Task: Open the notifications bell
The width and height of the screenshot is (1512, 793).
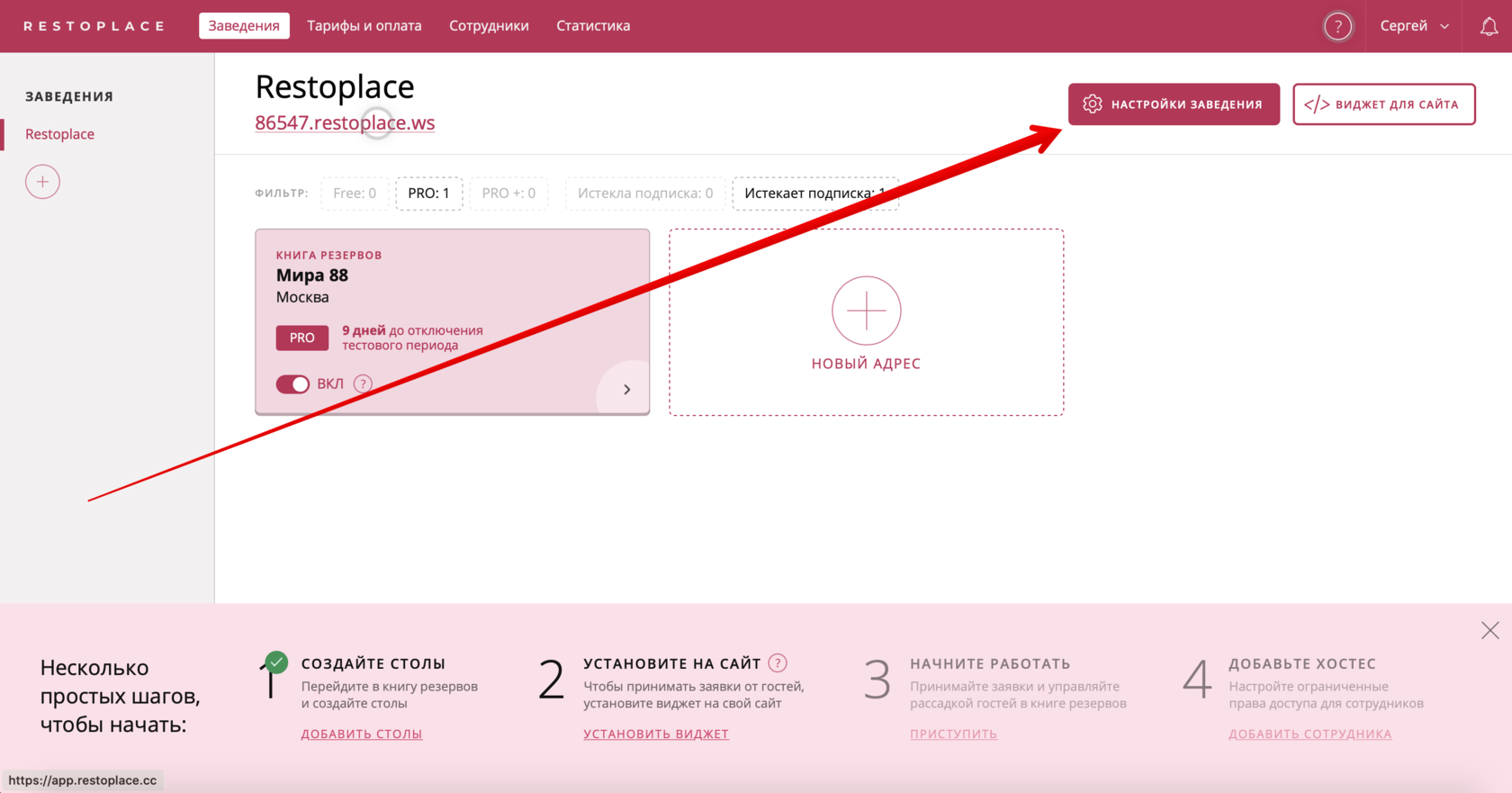Action: pyautogui.click(x=1489, y=26)
